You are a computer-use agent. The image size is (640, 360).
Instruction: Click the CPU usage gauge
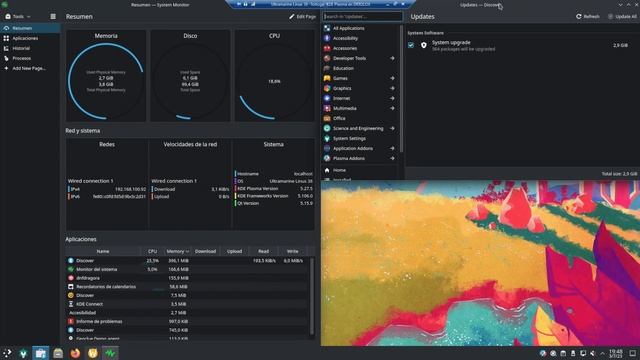click(274, 81)
